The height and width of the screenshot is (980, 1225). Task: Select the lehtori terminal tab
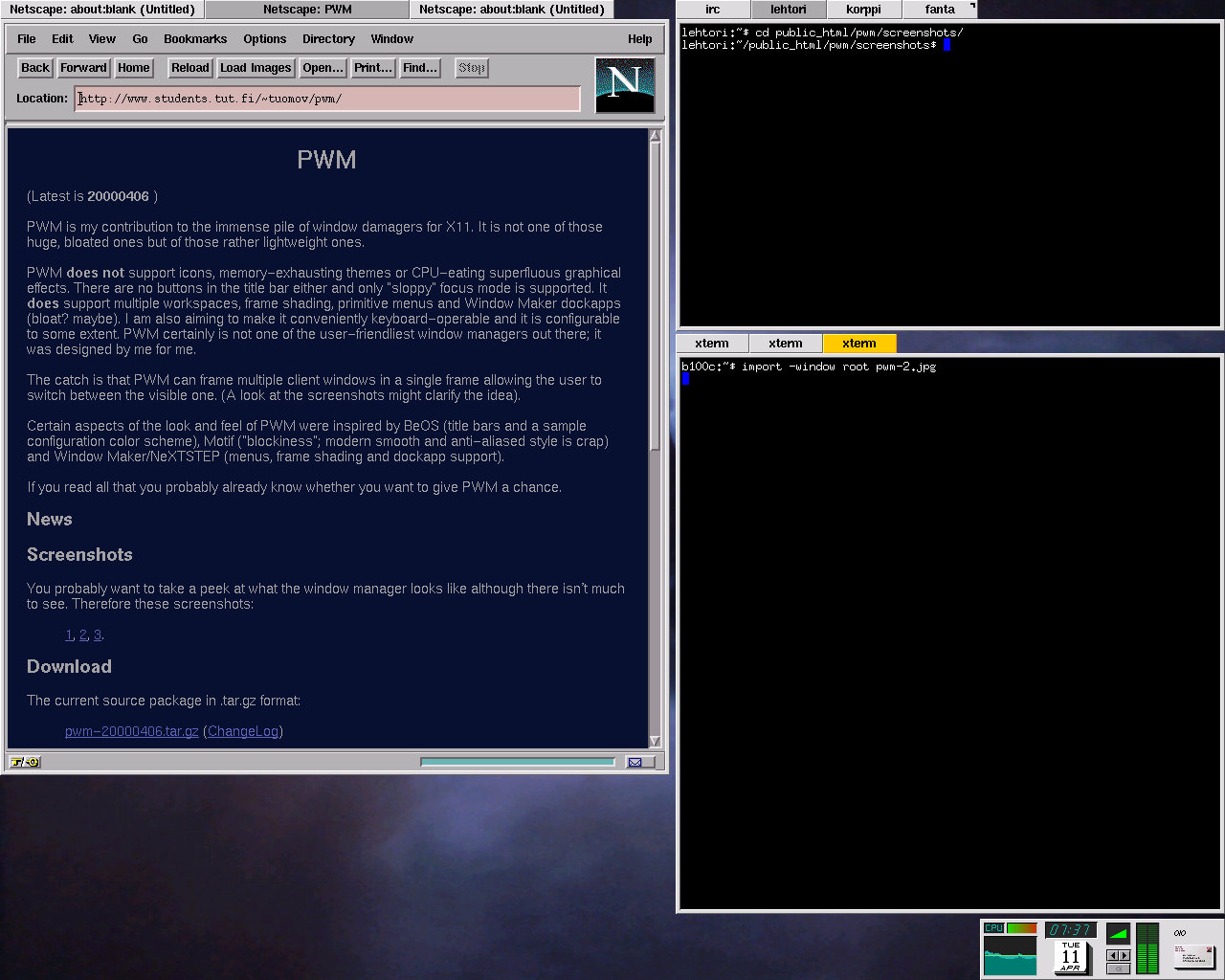click(x=789, y=10)
